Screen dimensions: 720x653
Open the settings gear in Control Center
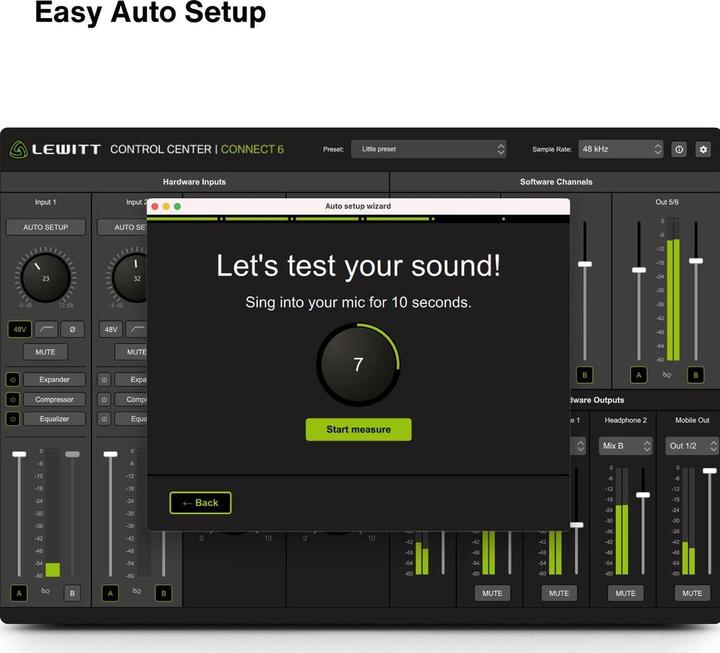[703, 149]
